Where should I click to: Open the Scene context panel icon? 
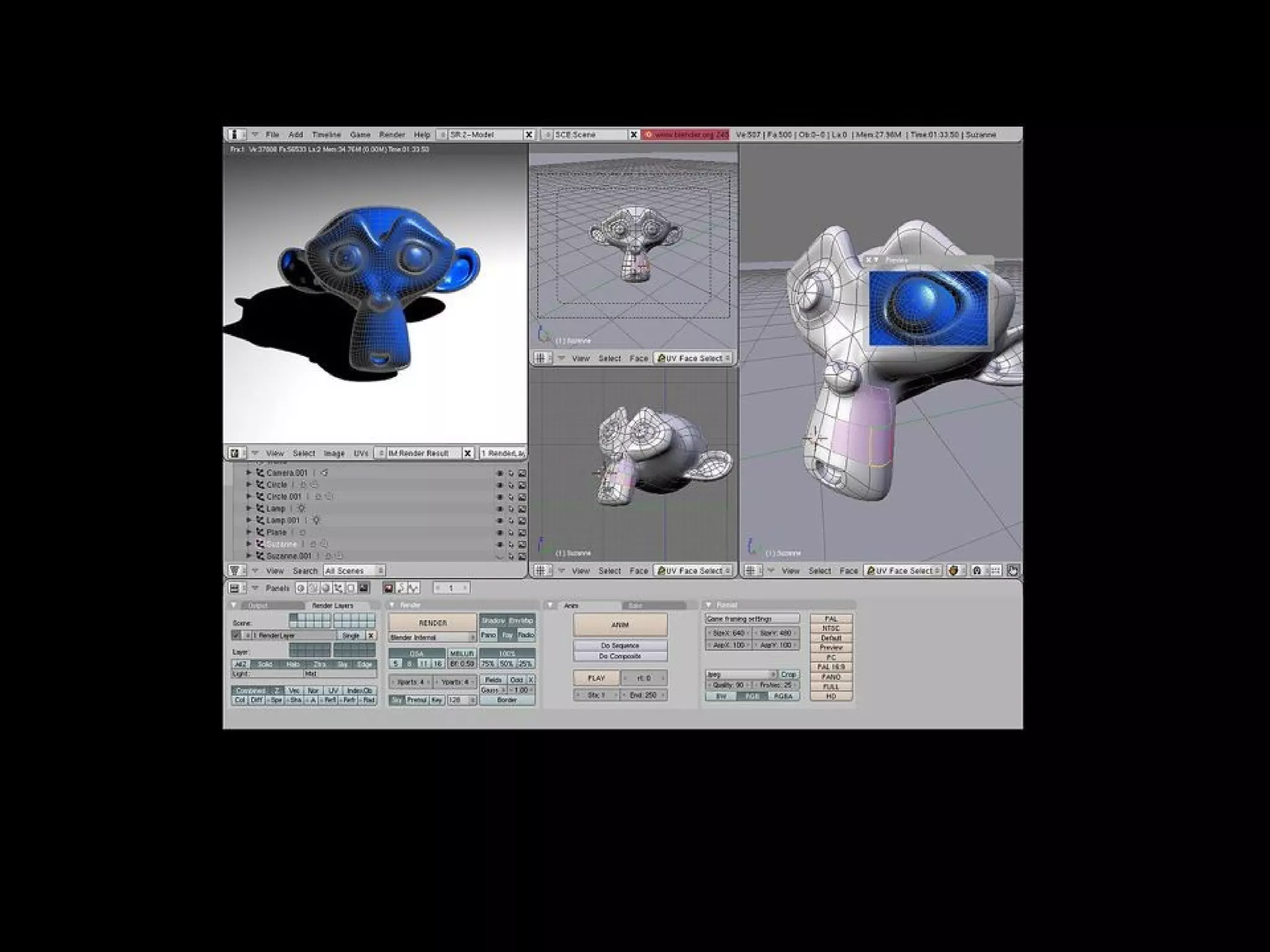[x=363, y=588]
